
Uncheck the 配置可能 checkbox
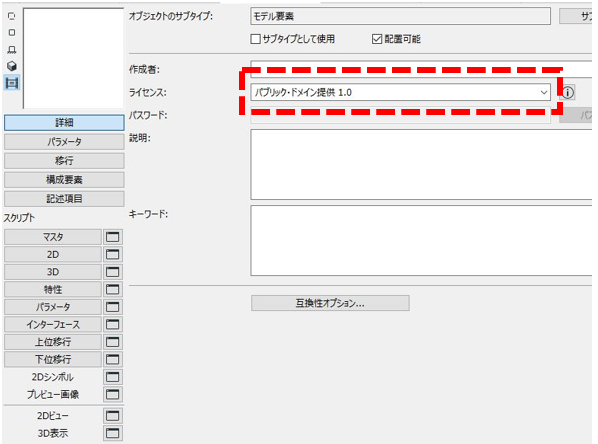[377, 39]
